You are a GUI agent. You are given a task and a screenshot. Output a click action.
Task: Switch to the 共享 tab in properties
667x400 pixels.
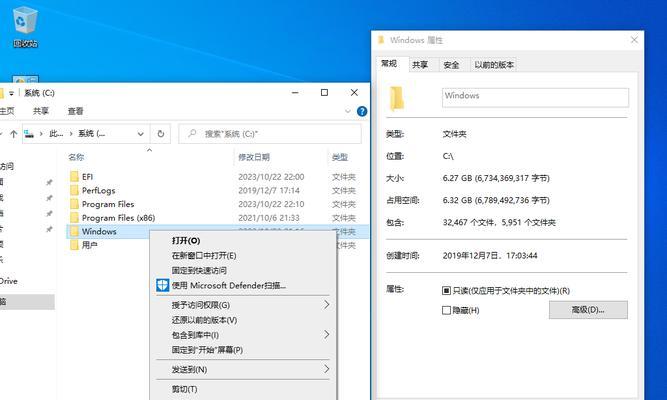[x=420, y=65]
